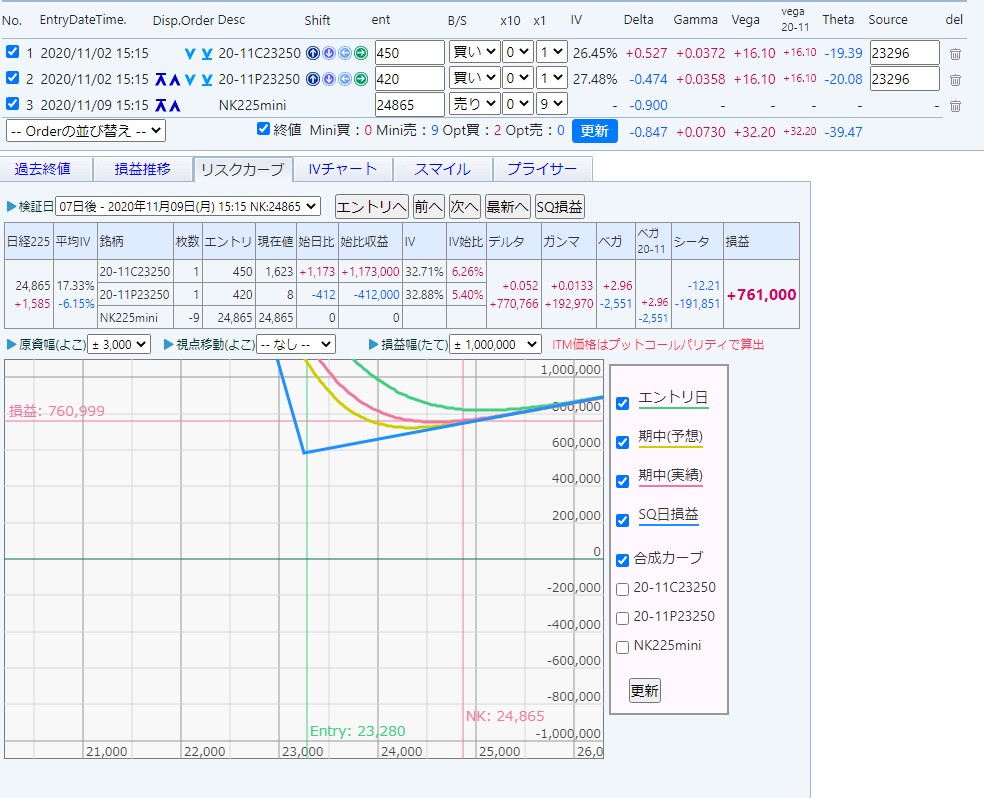This screenshot has width=984, height=798.
Task: Click the triangle marker beside 損益幅(たて)
Action: [x=374, y=344]
